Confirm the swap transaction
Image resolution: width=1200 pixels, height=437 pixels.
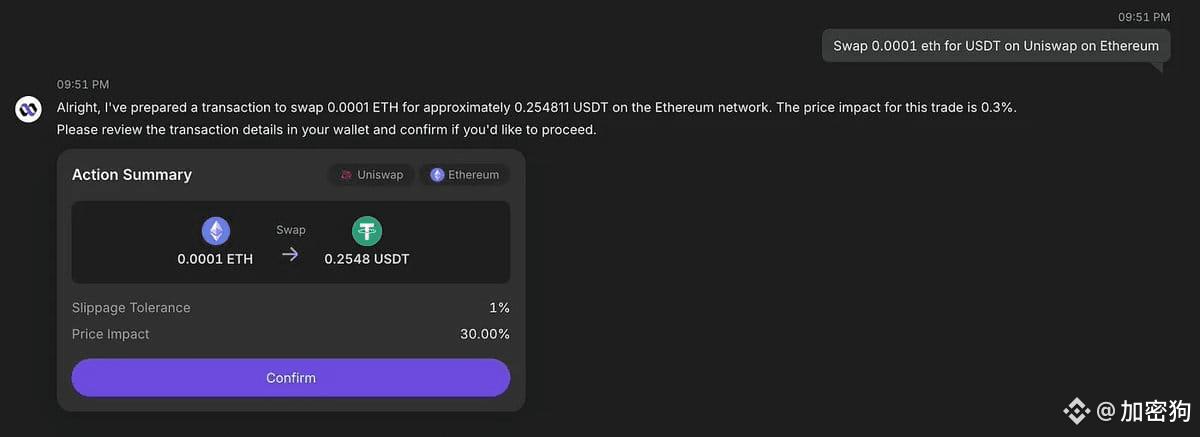coord(291,378)
